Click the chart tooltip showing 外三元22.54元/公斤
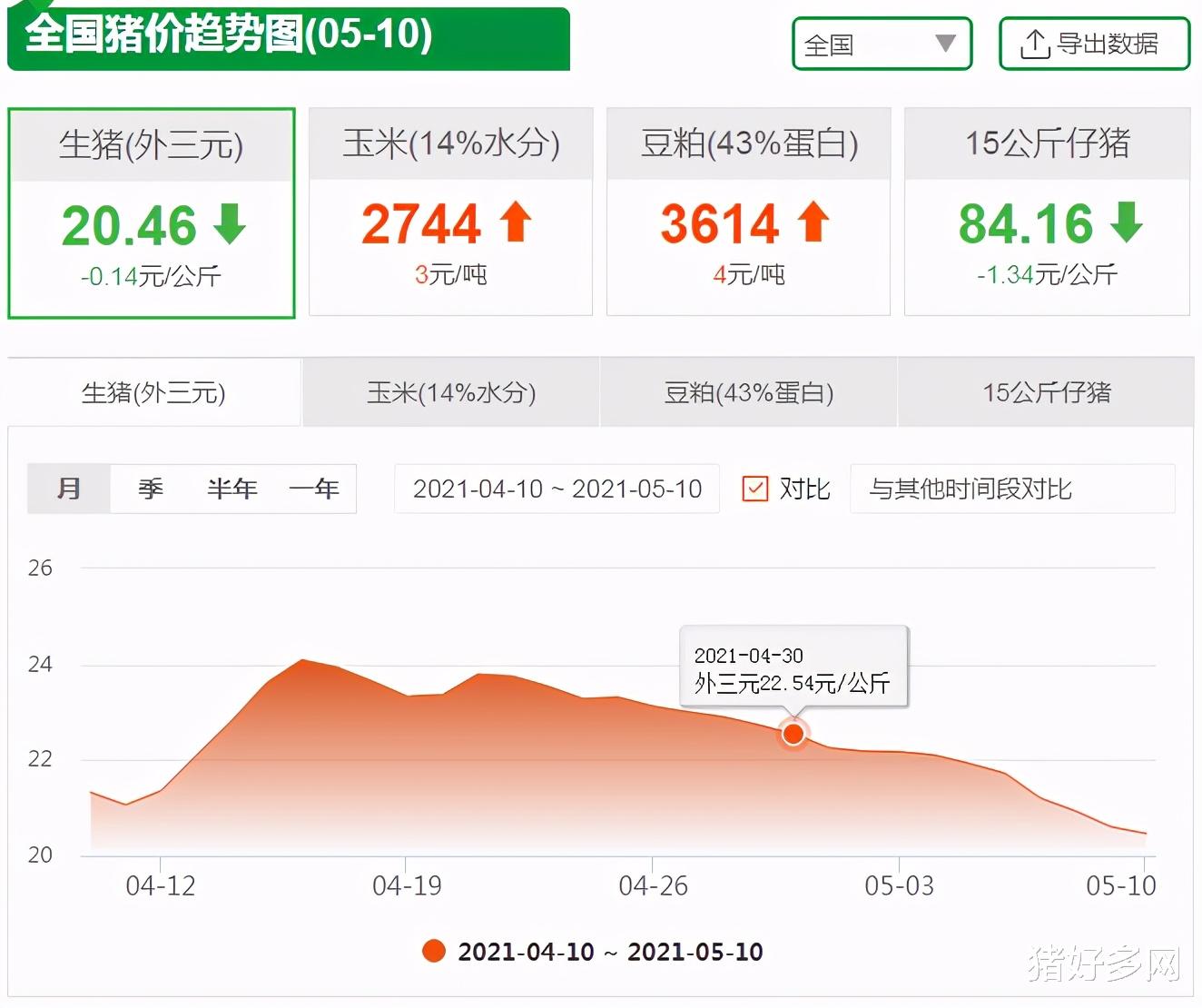 [793, 667]
